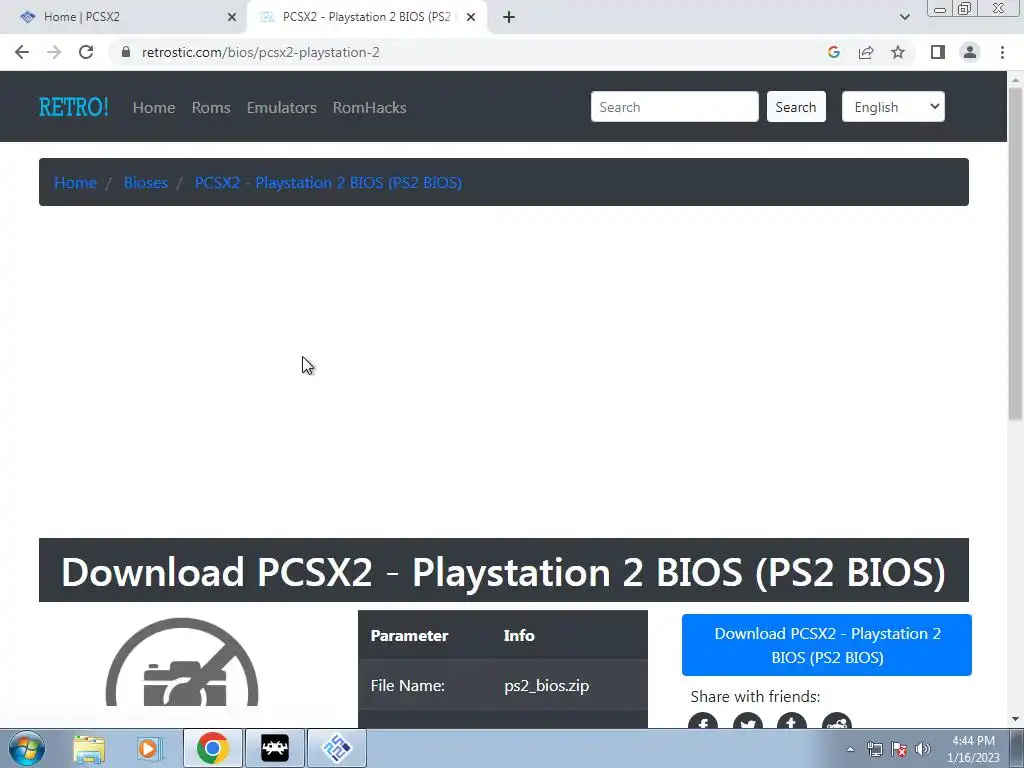Image resolution: width=1024 pixels, height=768 pixels.
Task: Open the volume speaker tray icon
Action: coord(923,749)
